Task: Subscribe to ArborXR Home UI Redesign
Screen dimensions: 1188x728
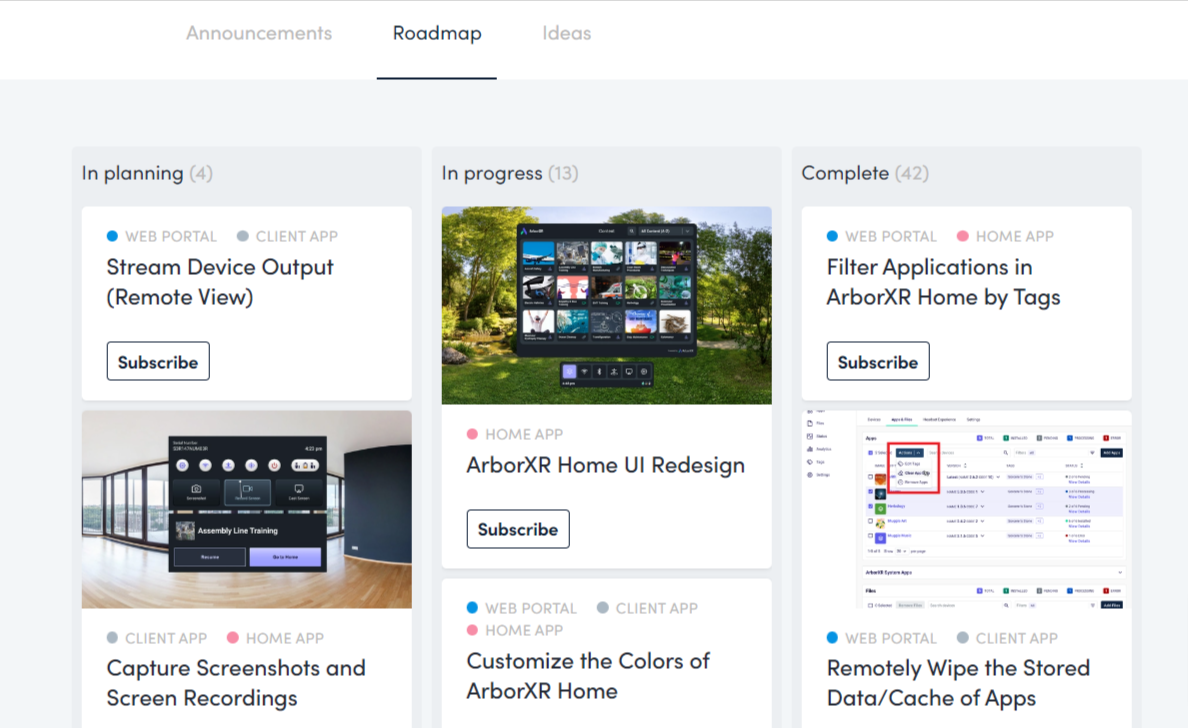Action: click(x=517, y=529)
